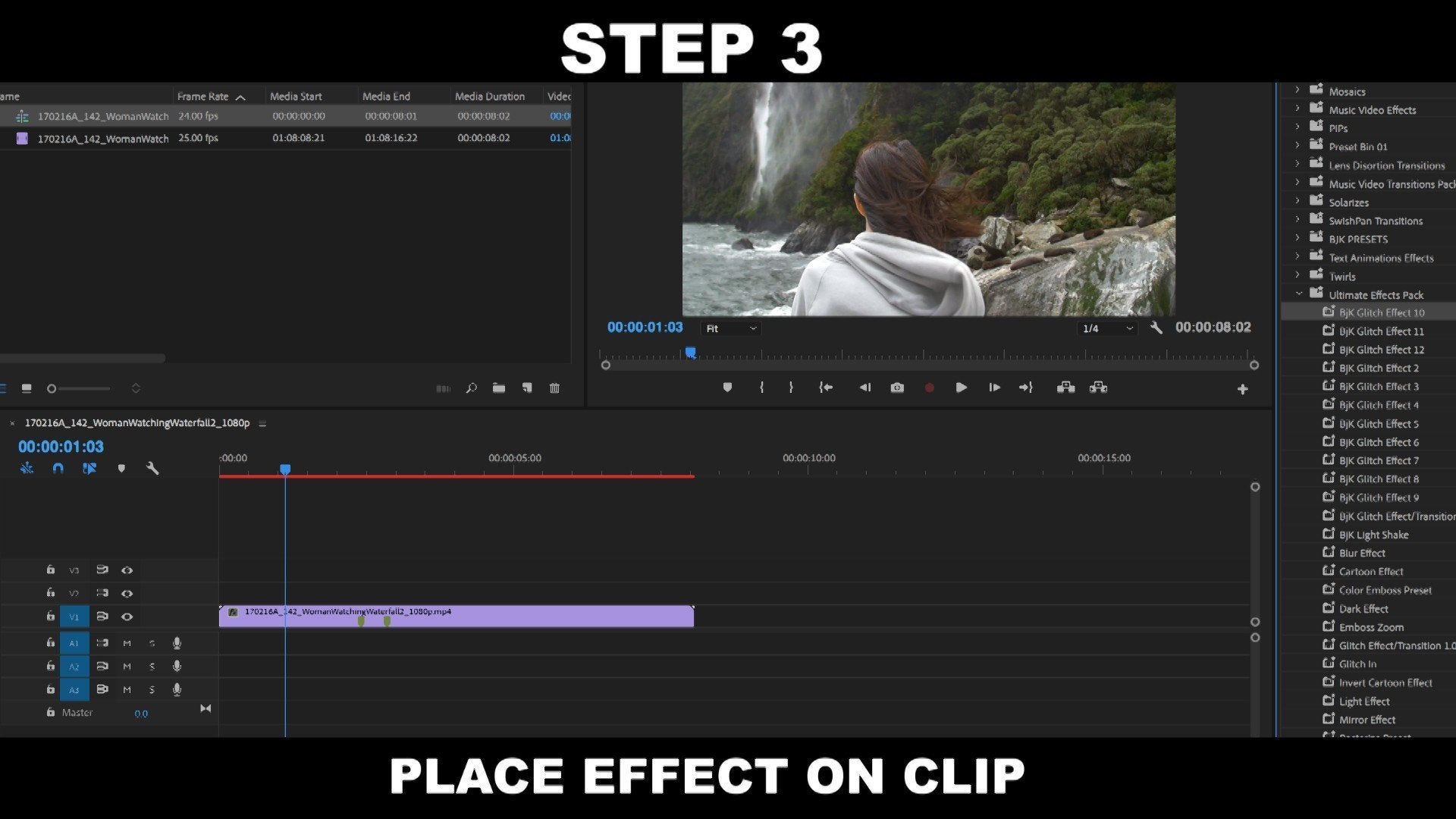The width and height of the screenshot is (1456, 819).
Task: Toggle V1 track eye visibility
Action: [127, 617]
